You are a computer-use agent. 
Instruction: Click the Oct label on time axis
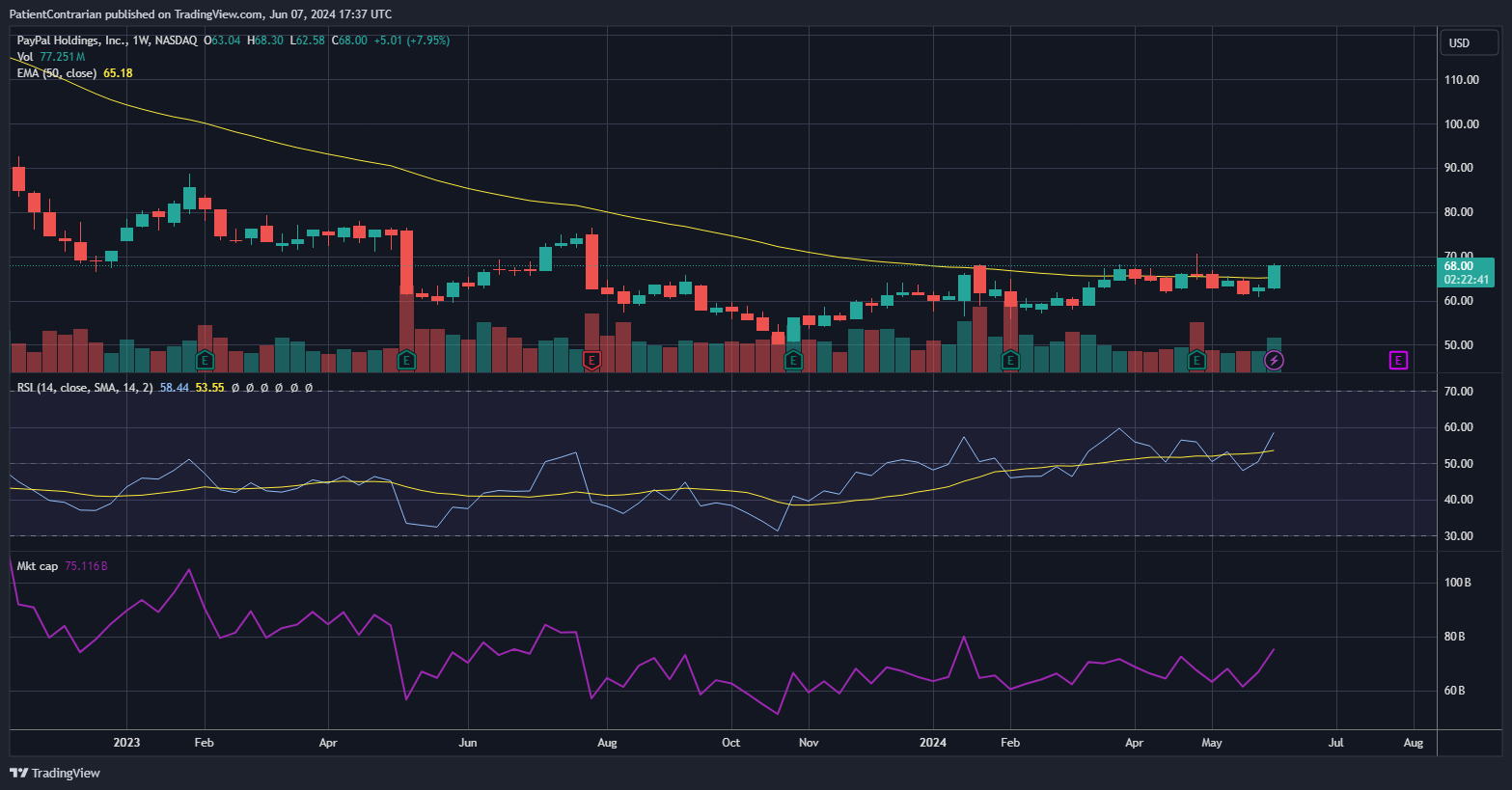731,743
